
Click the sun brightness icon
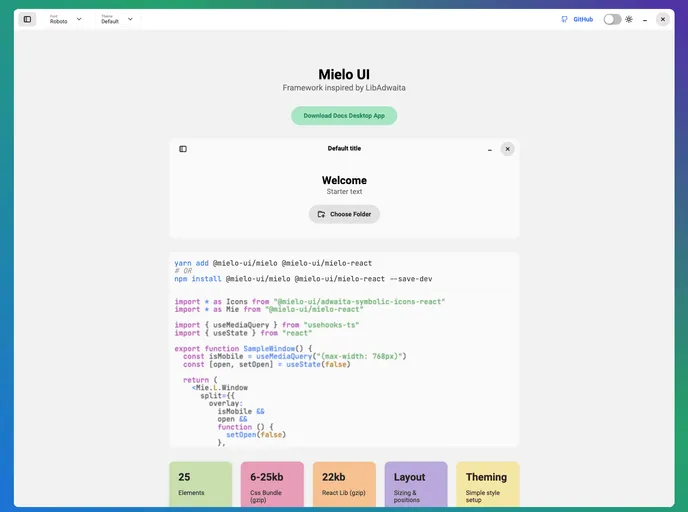(629, 19)
